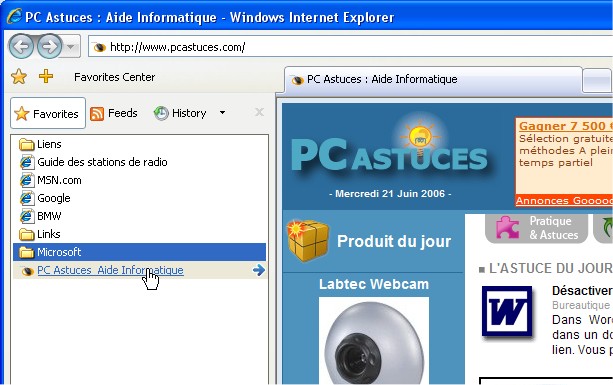Image resolution: width=613 pixels, height=385 pixels.
Task: Click the Links folder icon
Action: tap(27, 235)
